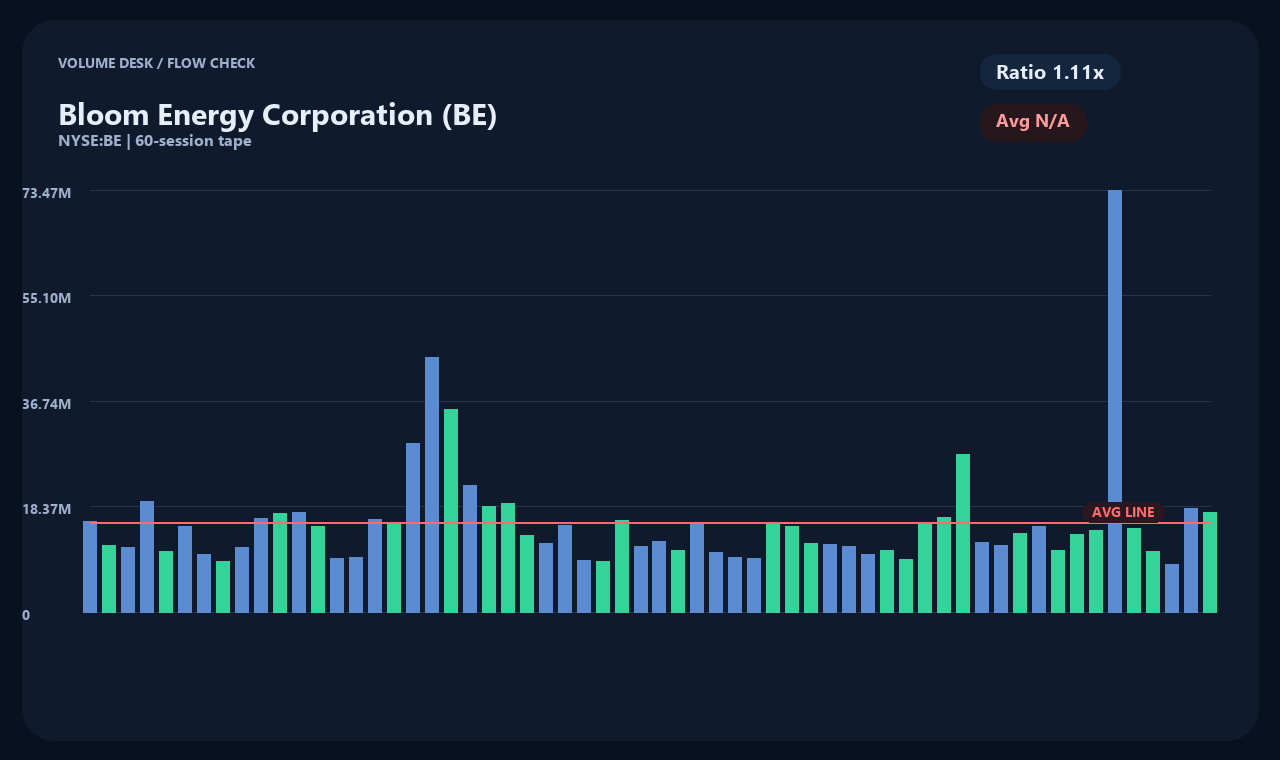Click the tallest blue volume spike bar
This screenshot has height=760, width=1280.
[x=1115, y=401]
